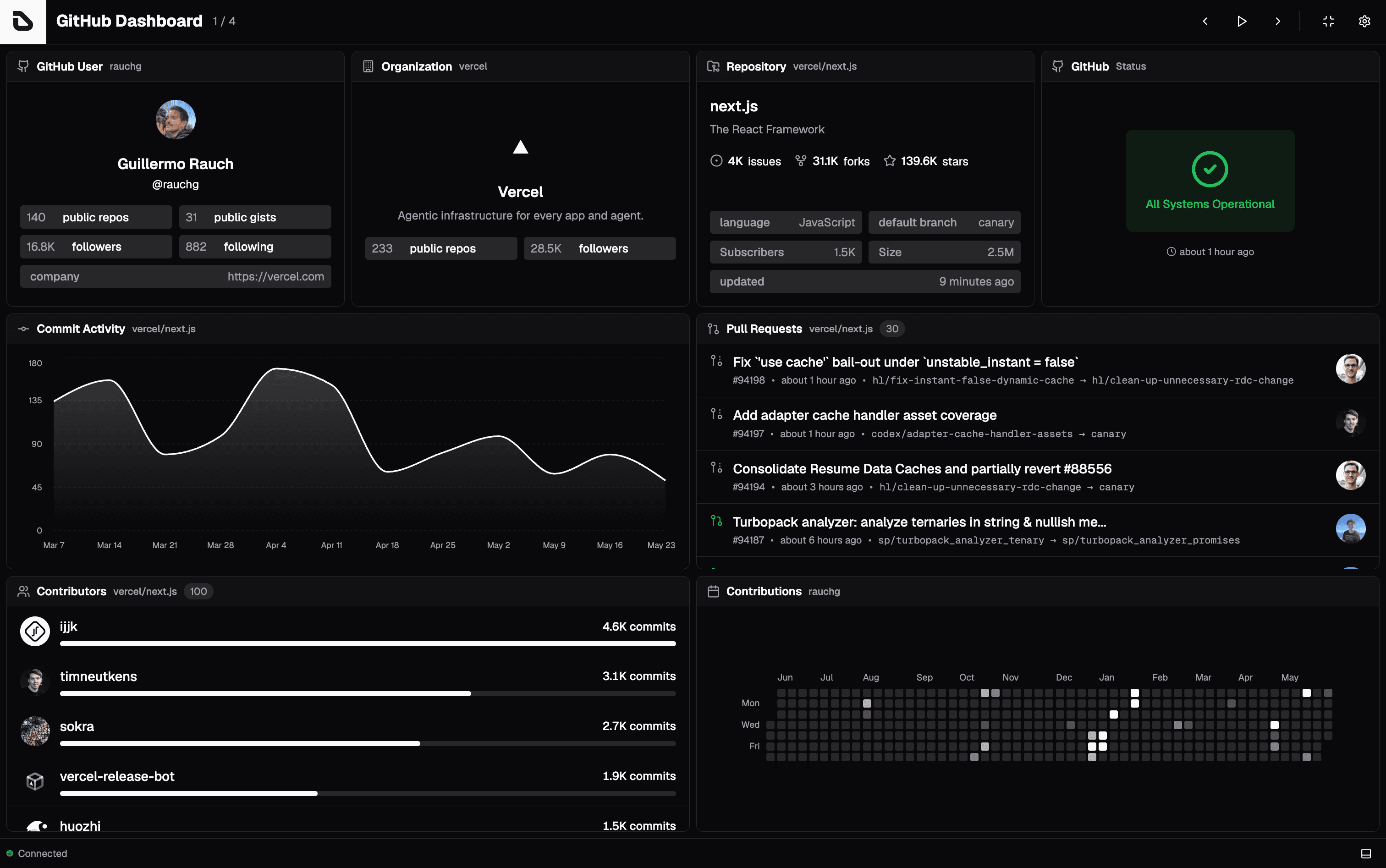Click the next.js repository title

[734, 106]
